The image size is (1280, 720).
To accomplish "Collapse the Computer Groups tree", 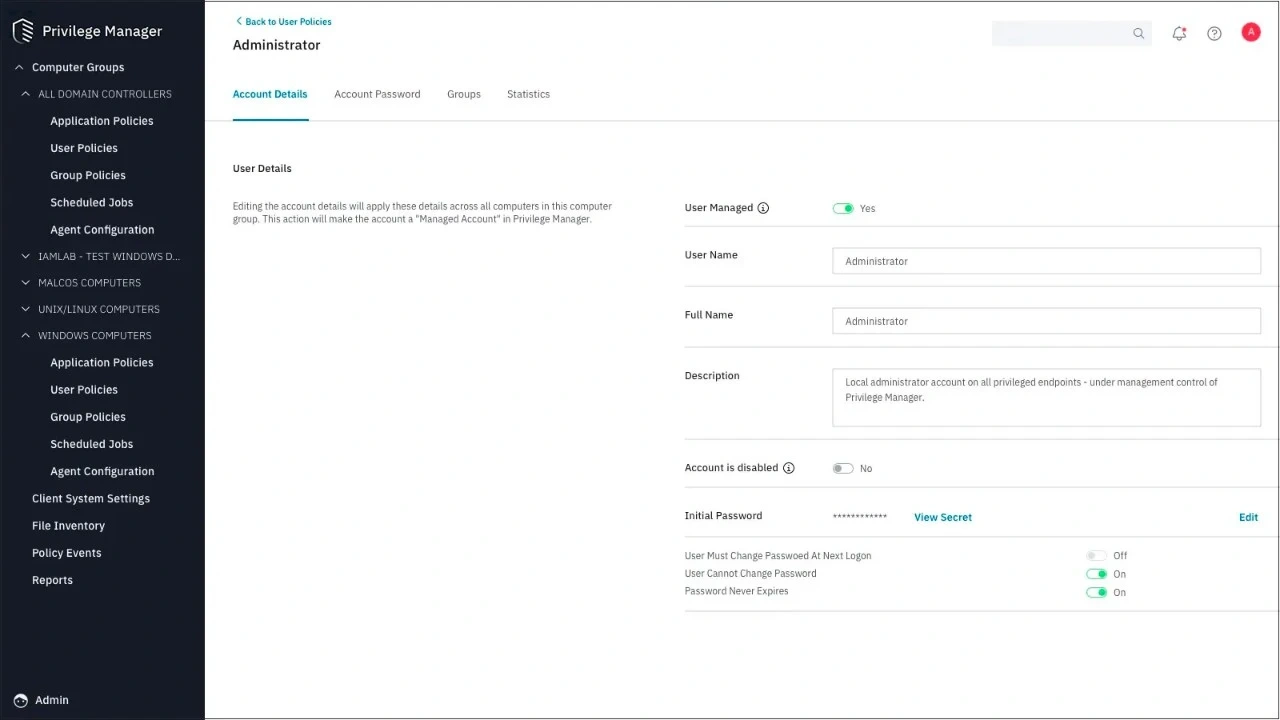I will coord(19,67).
